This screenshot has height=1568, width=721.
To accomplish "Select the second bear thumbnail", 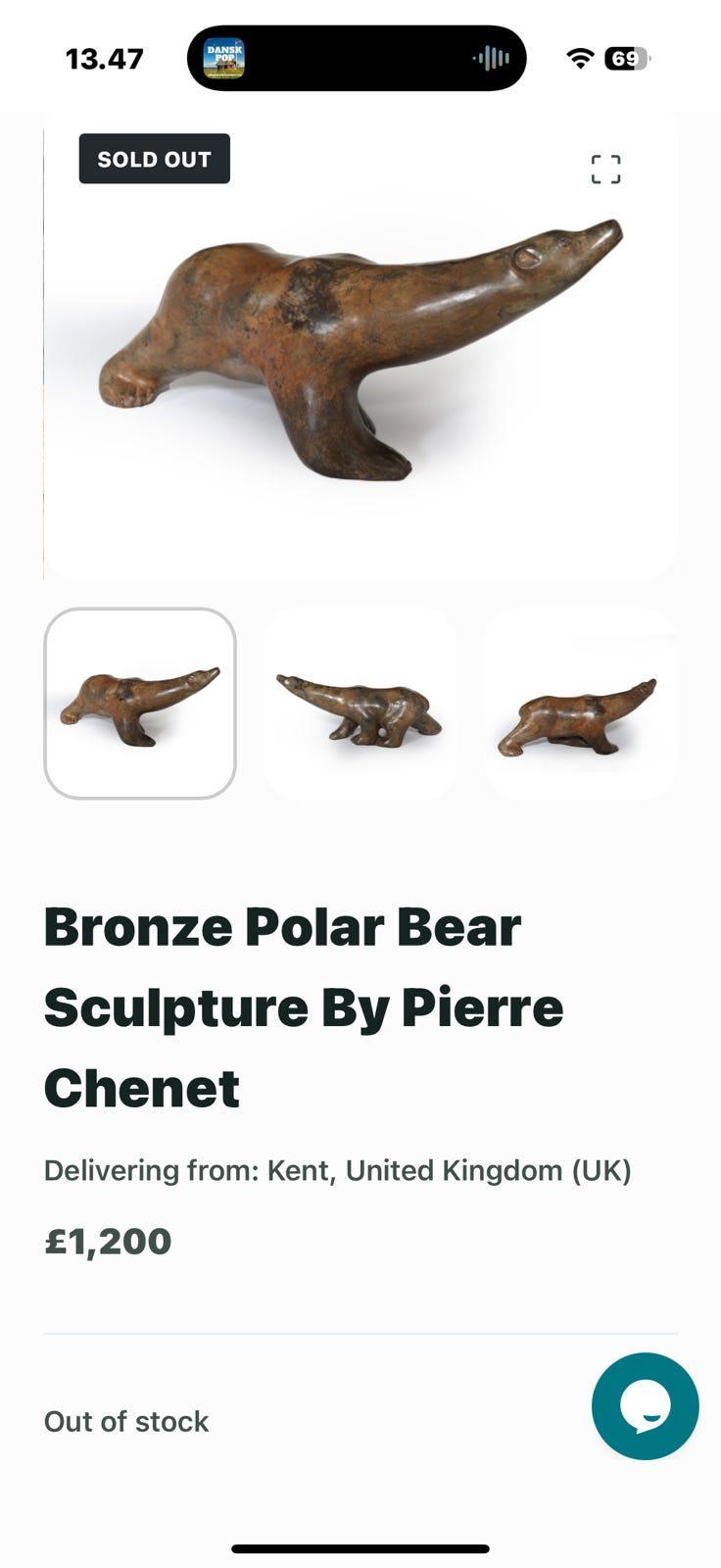I will 360,704.
